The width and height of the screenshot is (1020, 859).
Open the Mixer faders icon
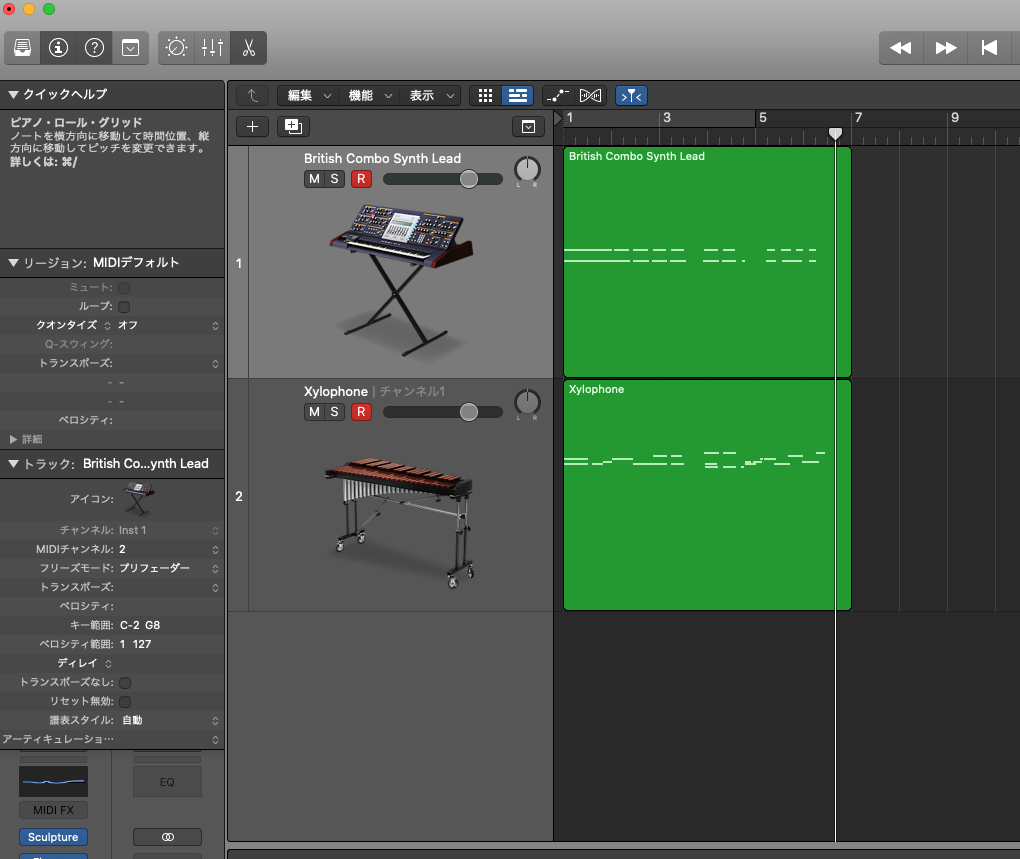(212, 47)
